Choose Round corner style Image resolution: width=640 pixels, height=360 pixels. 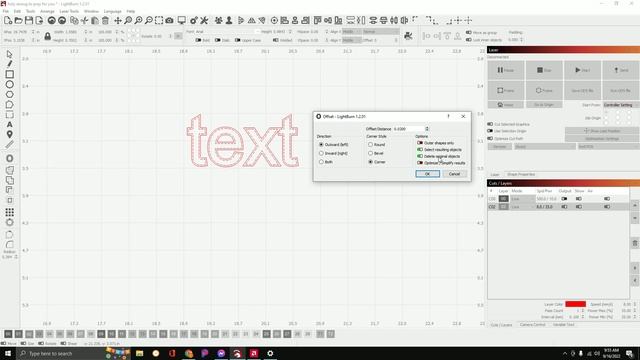click(x=370, y=144)
